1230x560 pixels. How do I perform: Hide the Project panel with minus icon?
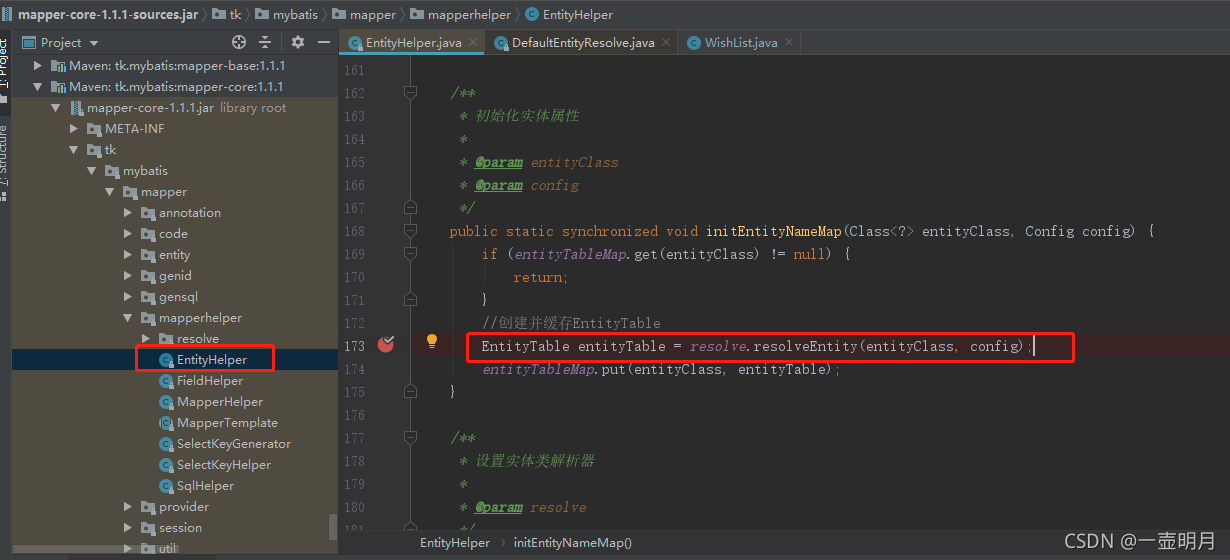323,42
